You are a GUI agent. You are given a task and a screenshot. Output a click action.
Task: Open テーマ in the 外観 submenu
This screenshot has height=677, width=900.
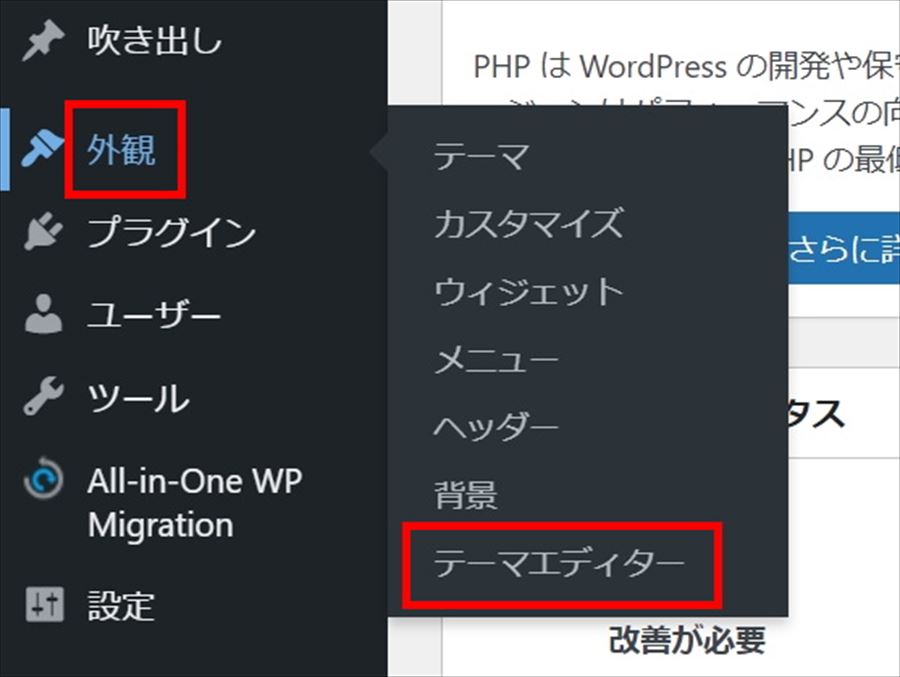[x=480, y=157]
